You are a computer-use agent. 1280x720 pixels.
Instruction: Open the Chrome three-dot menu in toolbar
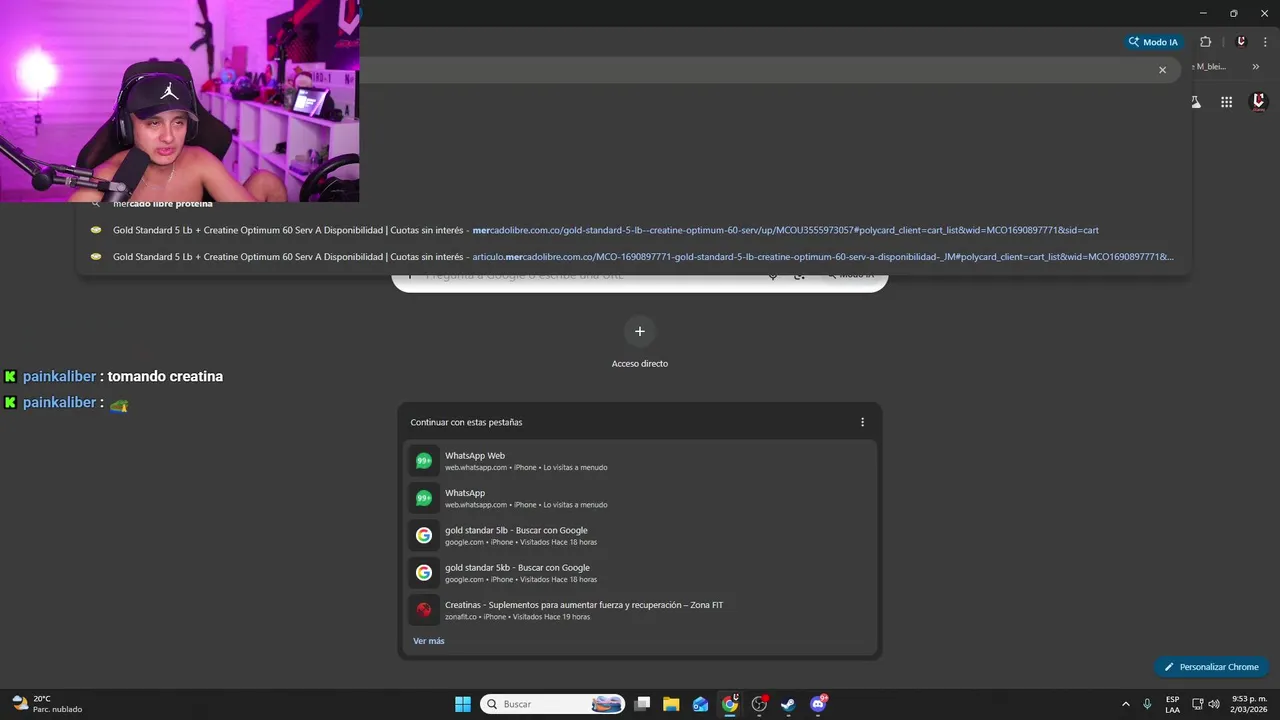point(1265,42)
